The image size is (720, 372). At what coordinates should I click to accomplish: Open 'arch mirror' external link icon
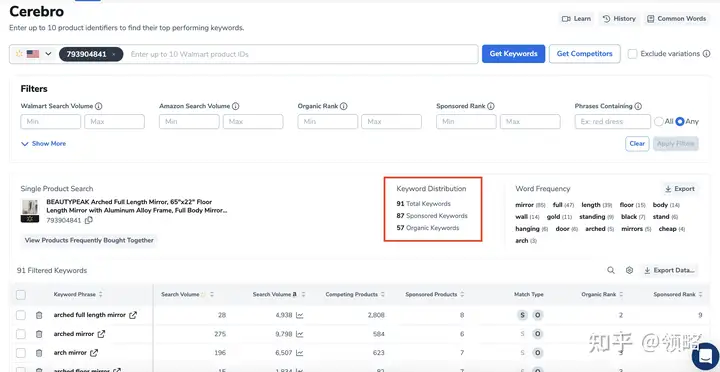pyautogui.click(x=94, y=353)
